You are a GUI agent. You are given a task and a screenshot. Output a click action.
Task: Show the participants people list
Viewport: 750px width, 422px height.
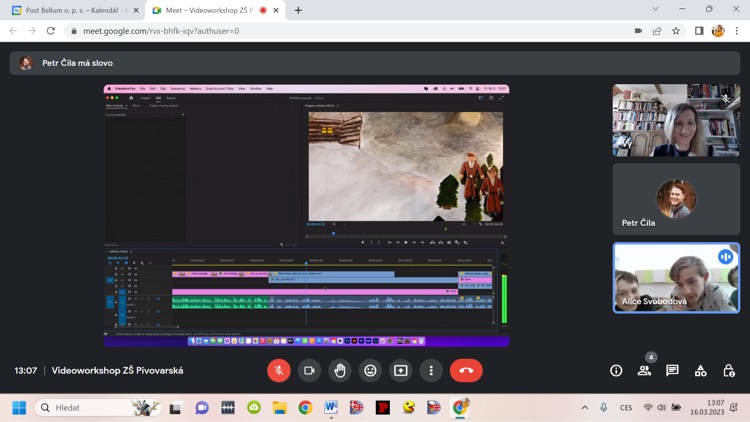[644, 371]
